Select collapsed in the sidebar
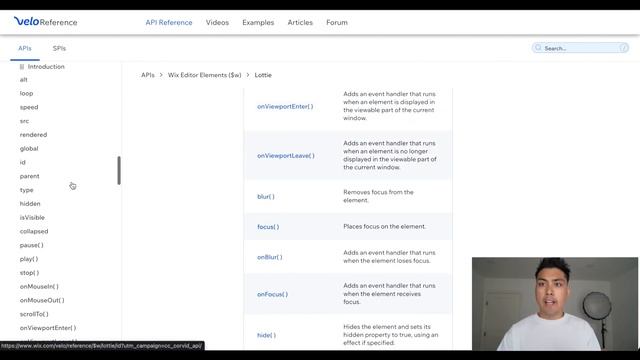This screenshot has width=640, height=360. point(34,231)
